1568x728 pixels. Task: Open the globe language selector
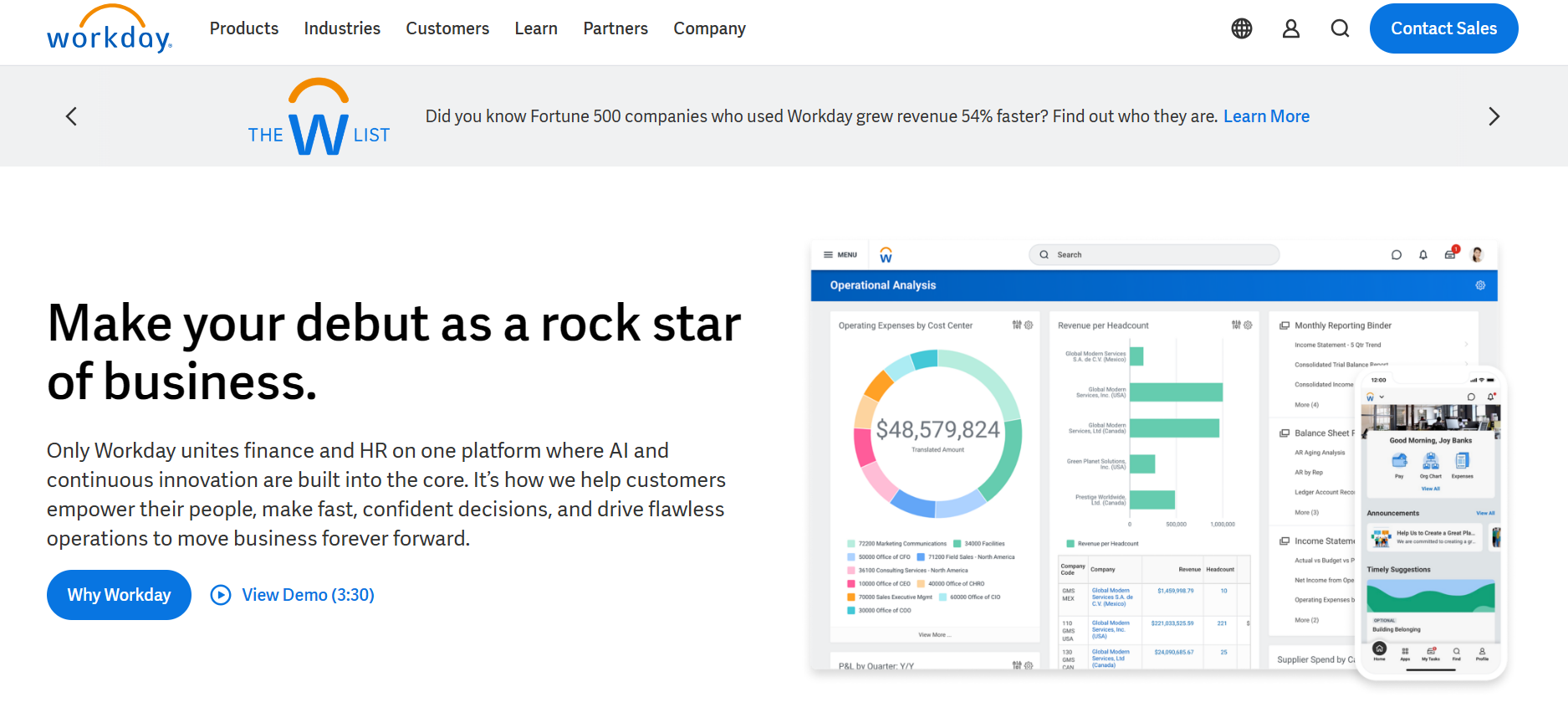[x=1242, y=28]
